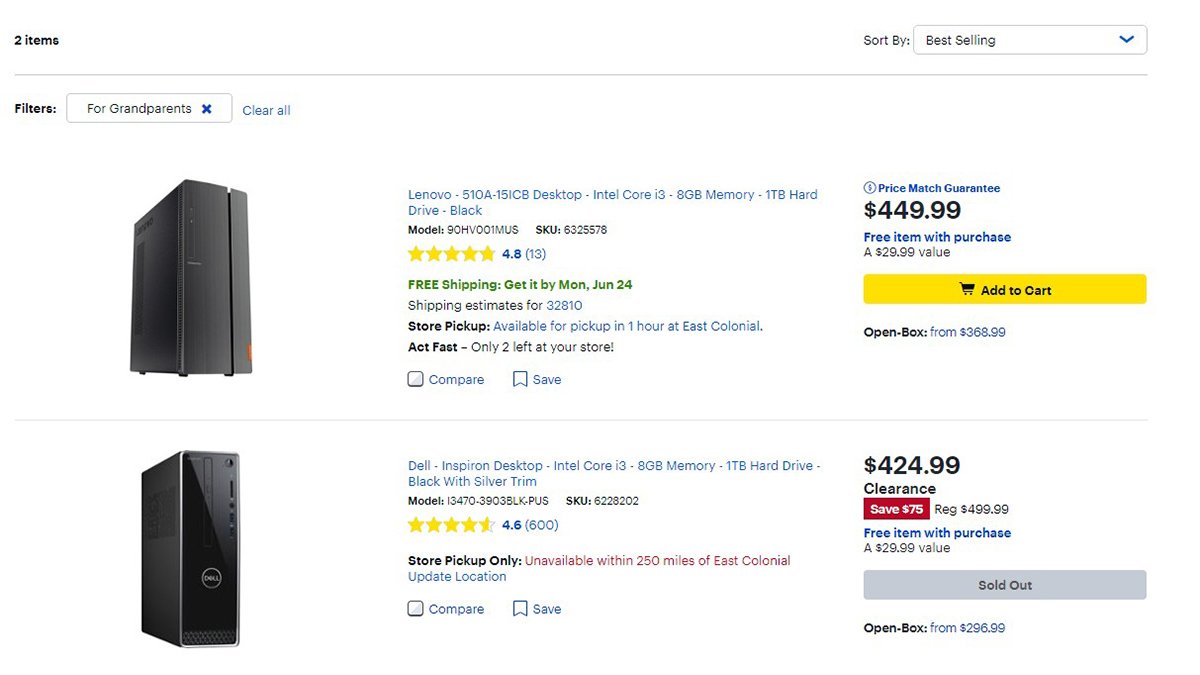This screenshot has height=675, width=1200.
Task: Click Clear all filters link
Action: click(266, 110)
